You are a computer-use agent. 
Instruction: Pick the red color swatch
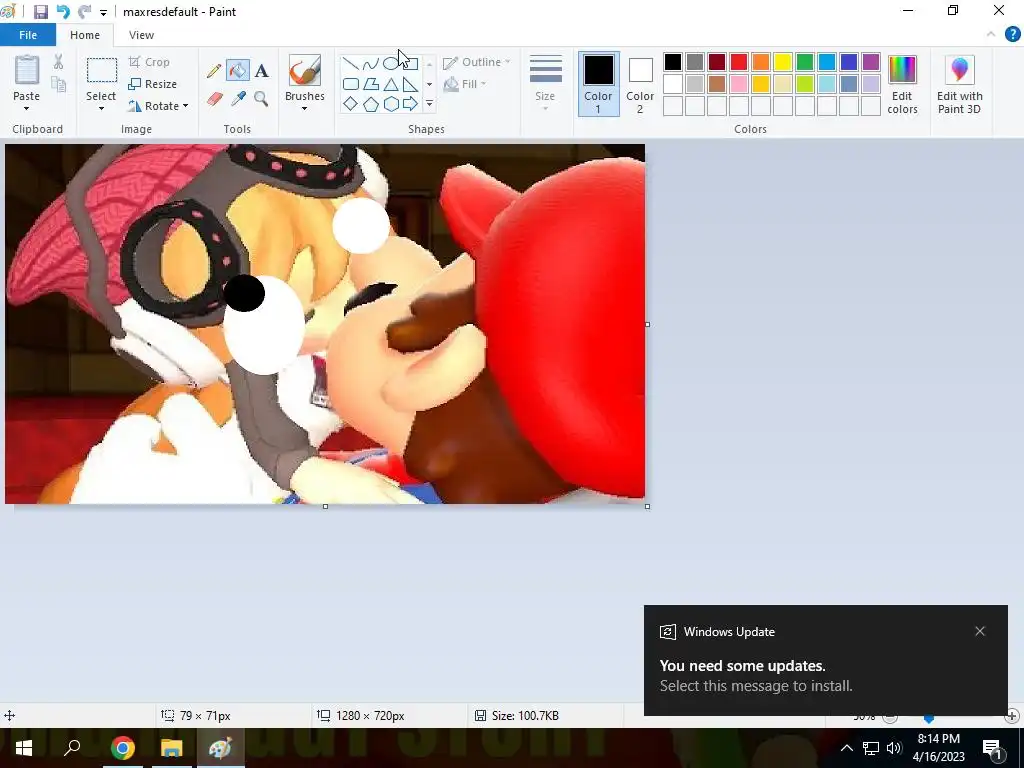click(739, 62)
